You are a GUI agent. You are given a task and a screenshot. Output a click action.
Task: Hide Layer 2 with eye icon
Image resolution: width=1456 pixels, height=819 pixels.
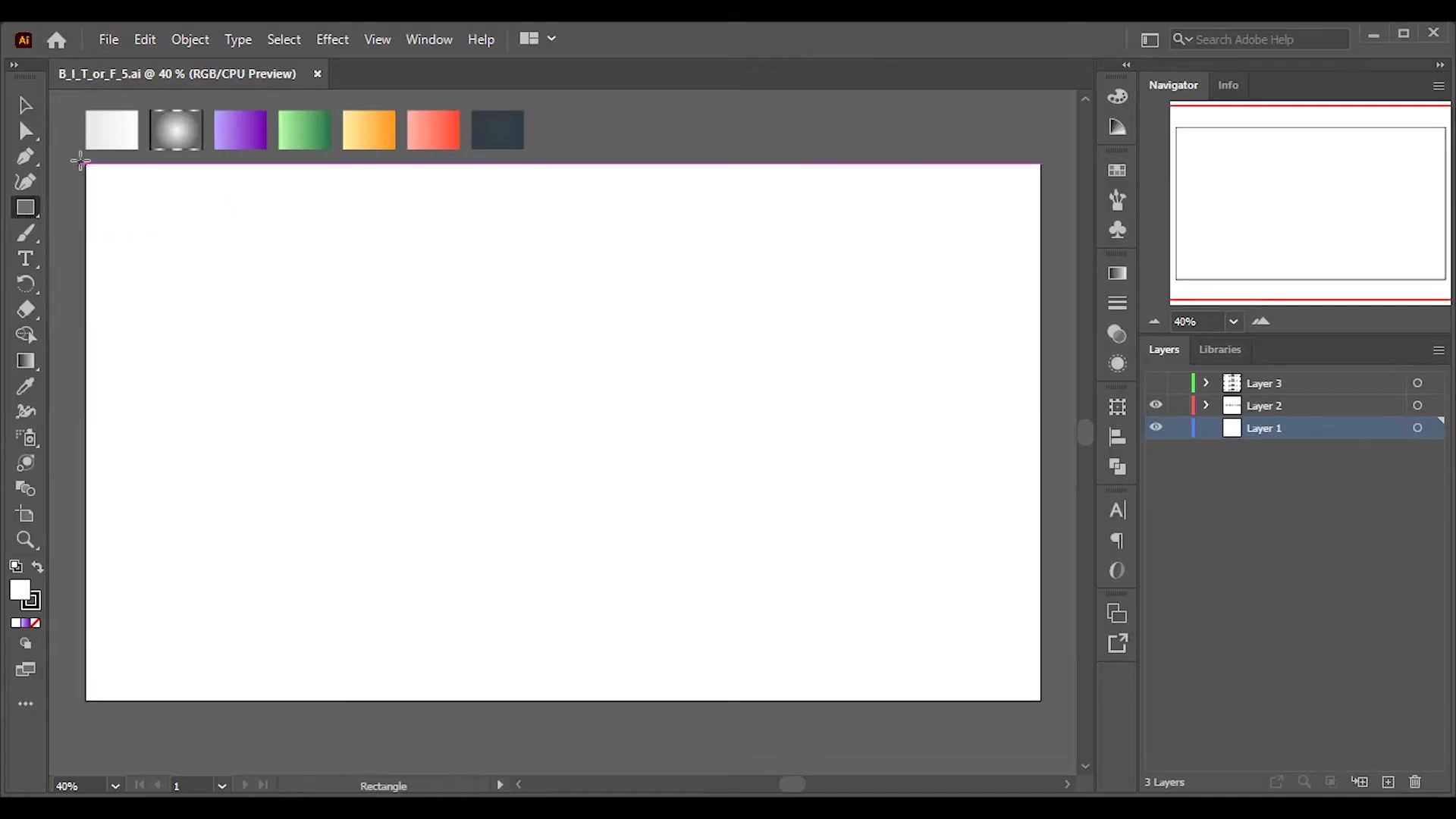[x=1156, y=405]
